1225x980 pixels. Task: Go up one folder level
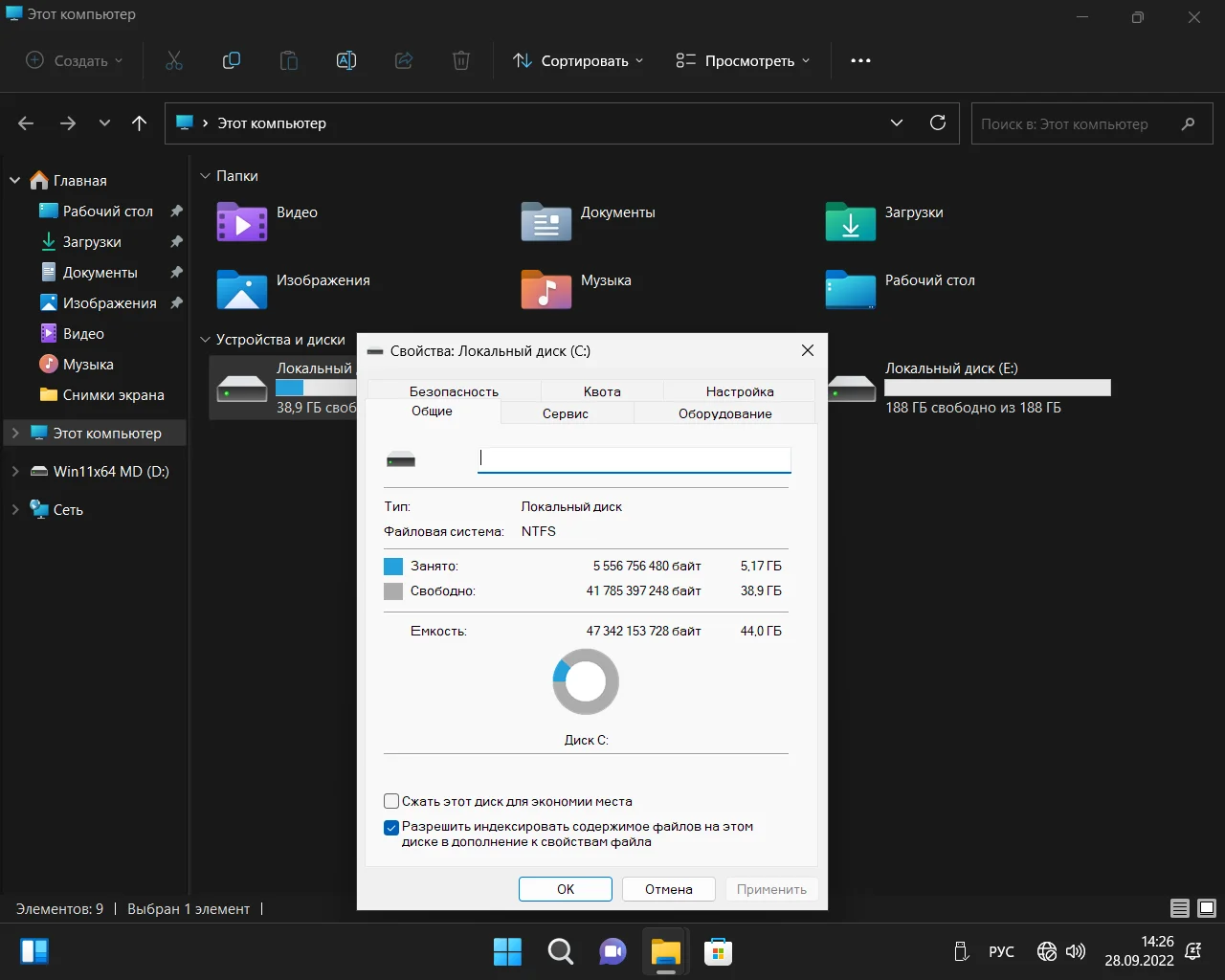[140, 122]
